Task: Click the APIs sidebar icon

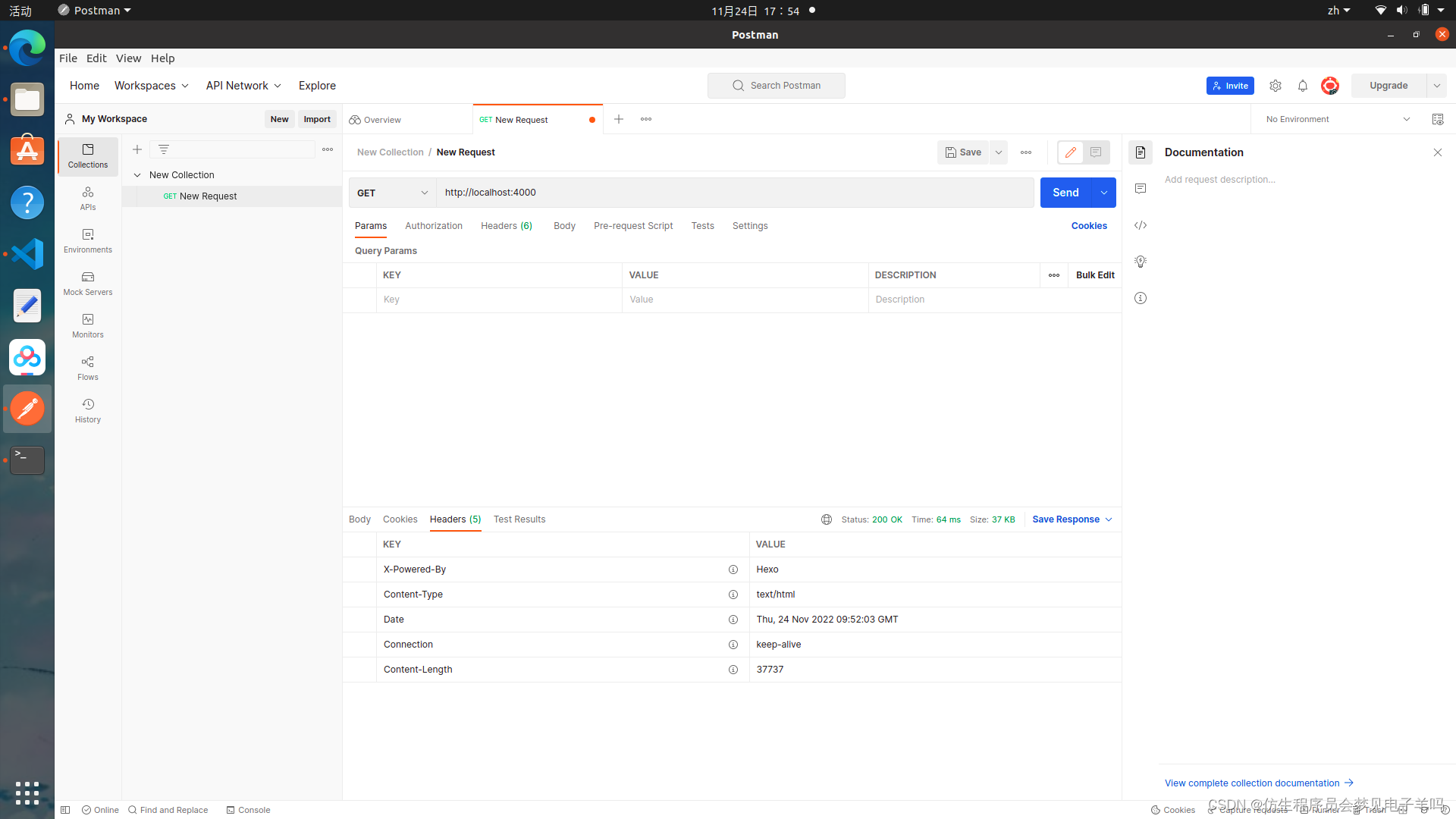Action: point(87,197)
